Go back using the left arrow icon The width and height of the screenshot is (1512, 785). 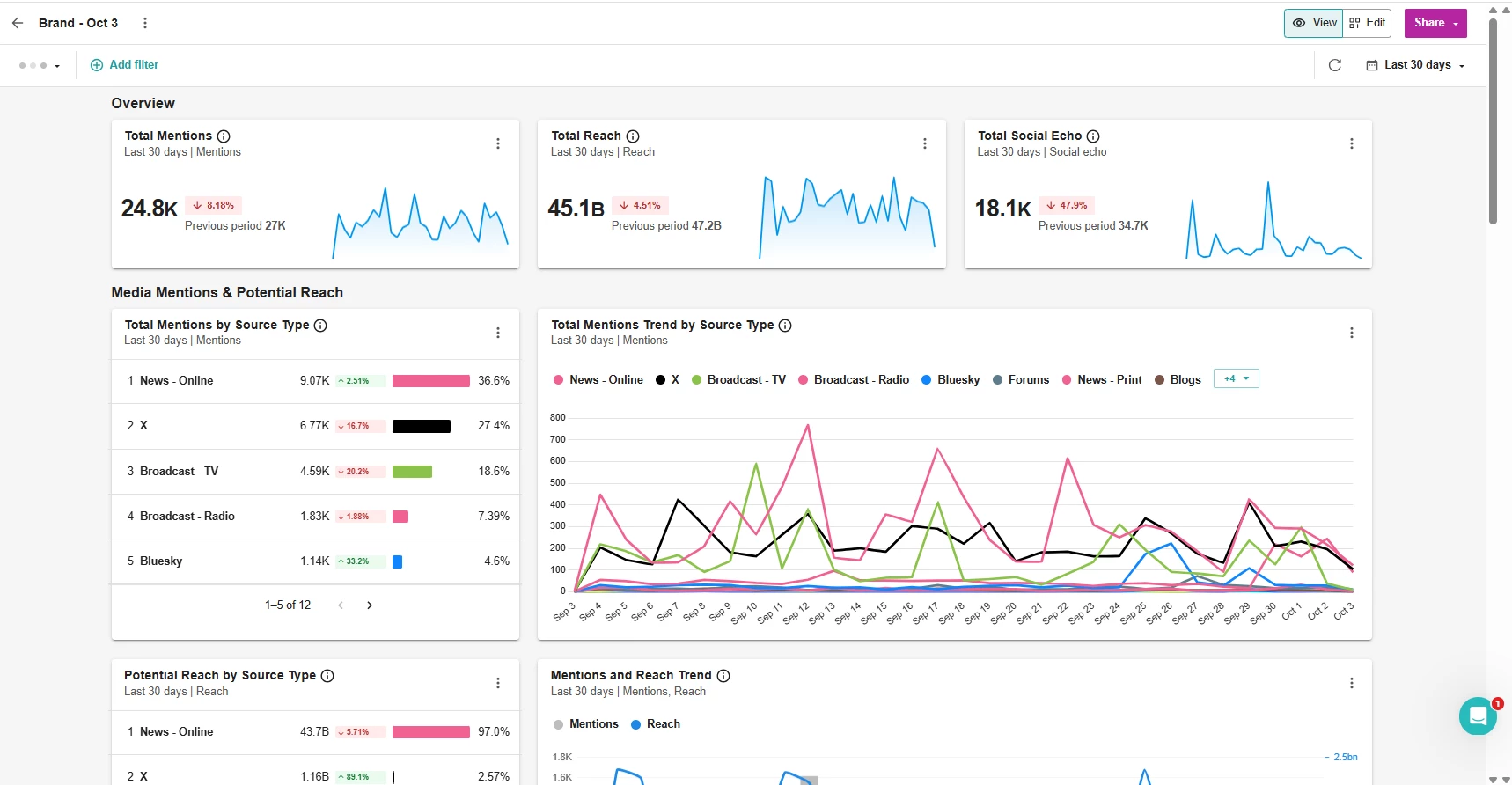click(x=18, y=23)
